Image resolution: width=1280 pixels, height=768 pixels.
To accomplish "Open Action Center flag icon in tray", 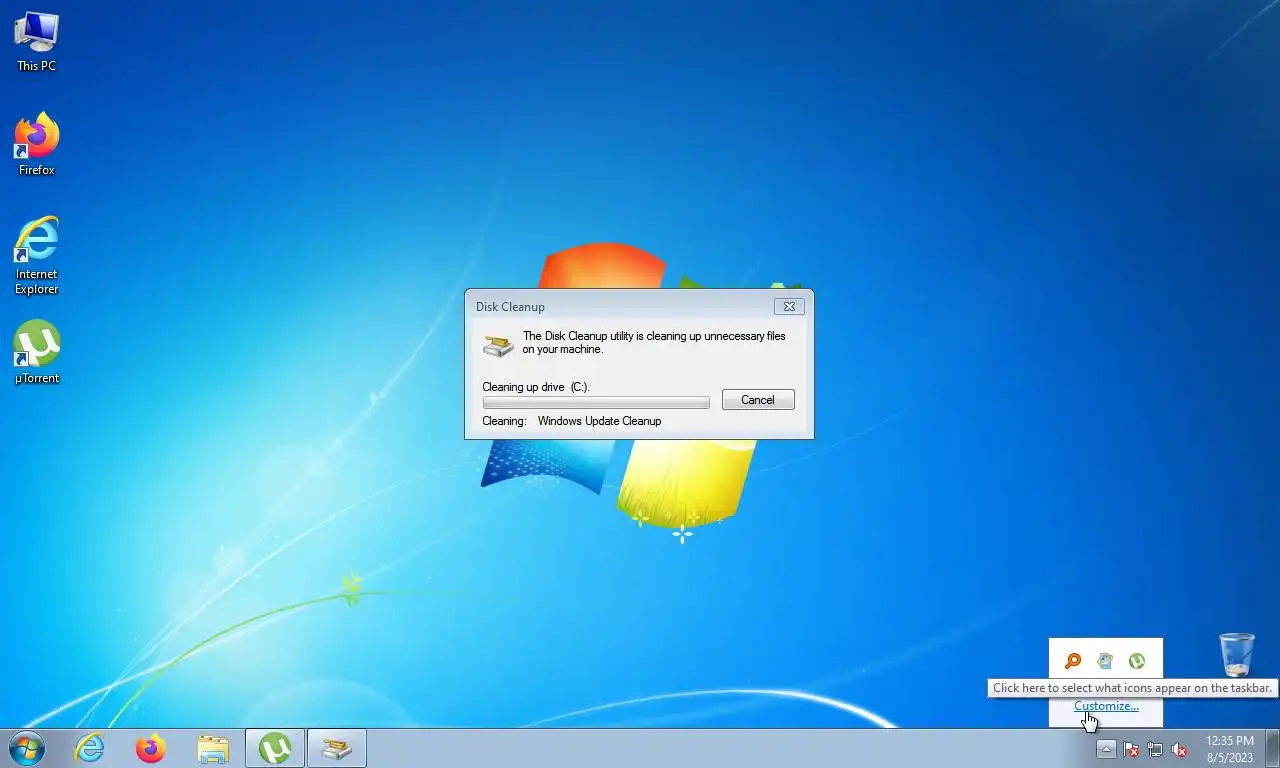I will [x=1131, y=749].
